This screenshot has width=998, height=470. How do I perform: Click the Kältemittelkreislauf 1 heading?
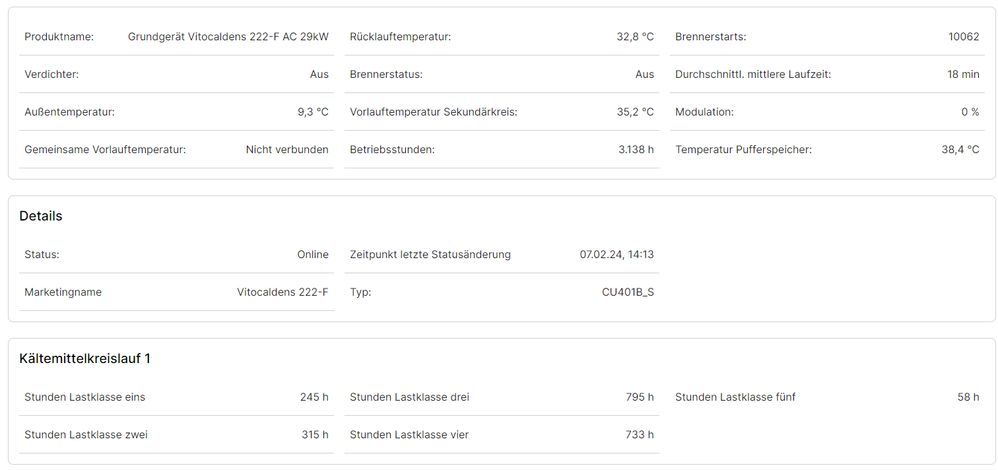point(85,358)
